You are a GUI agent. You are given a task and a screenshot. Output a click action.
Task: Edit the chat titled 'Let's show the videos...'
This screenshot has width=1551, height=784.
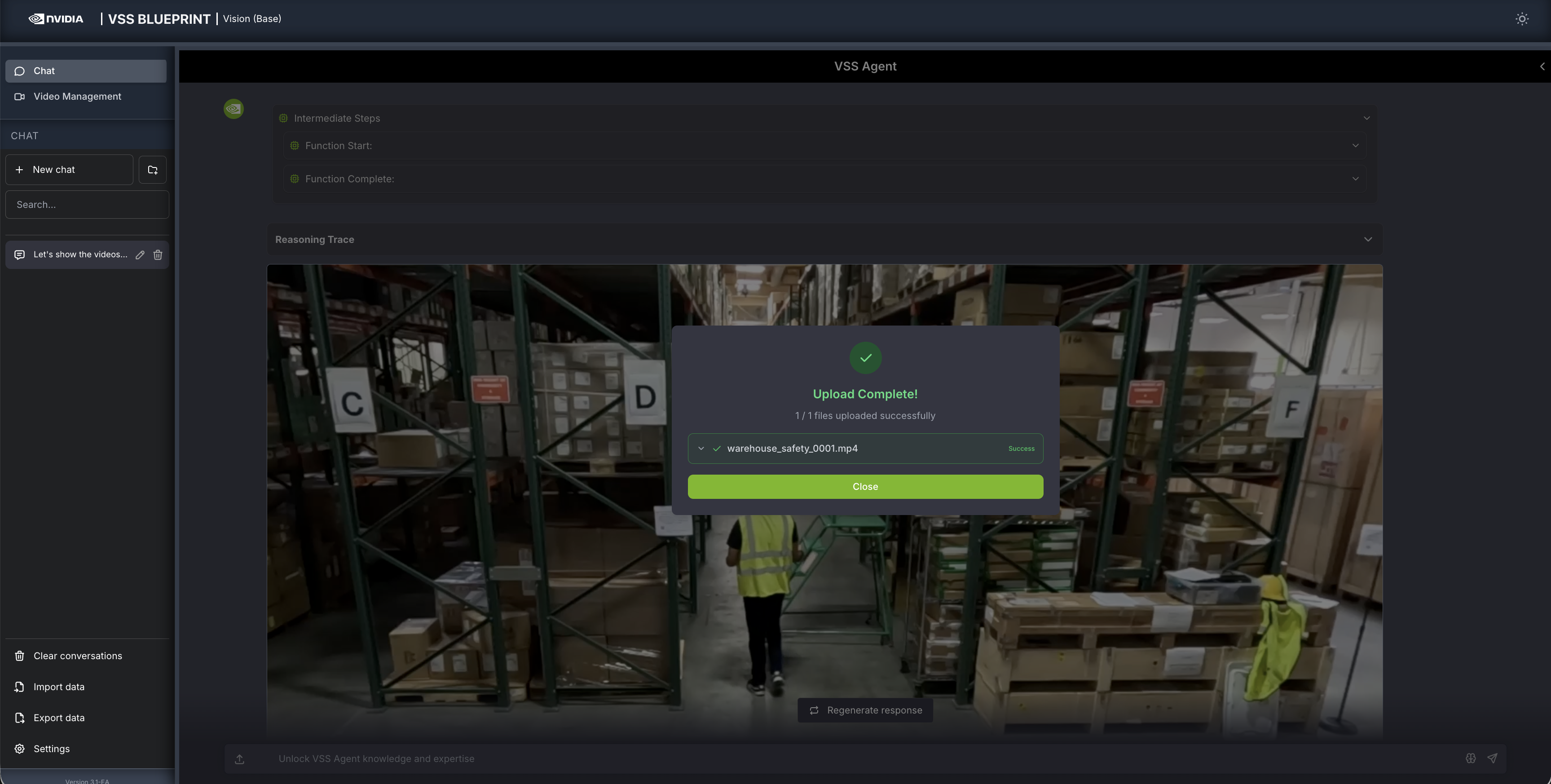click(140, 255)
